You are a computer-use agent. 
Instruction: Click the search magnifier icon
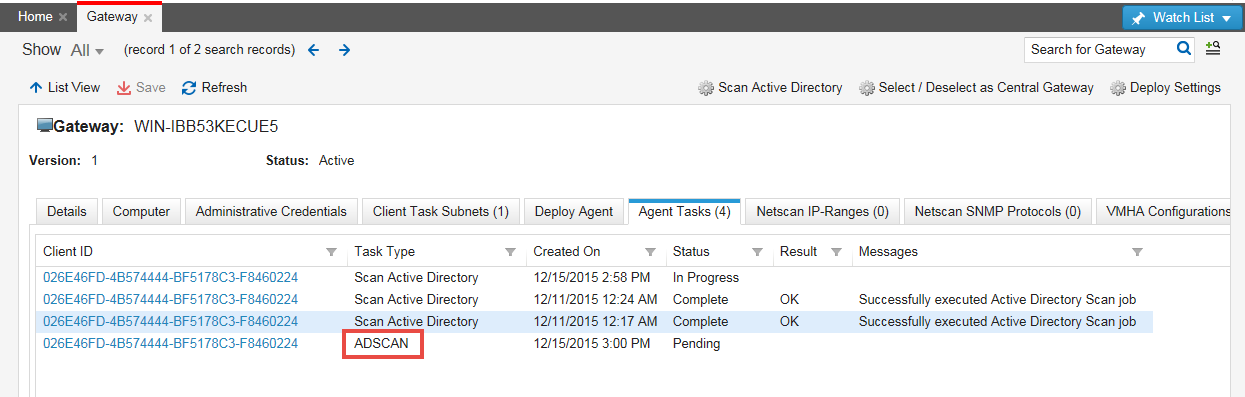point(1184,48)
